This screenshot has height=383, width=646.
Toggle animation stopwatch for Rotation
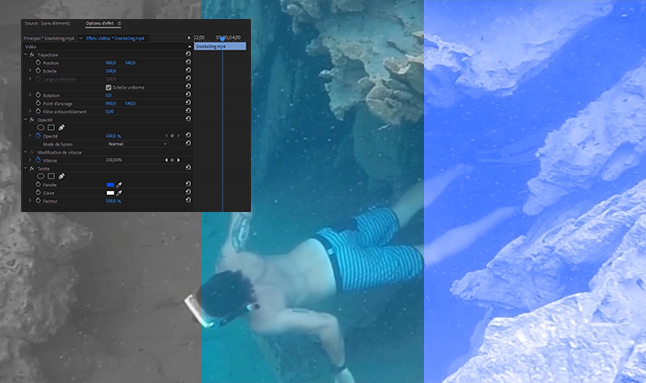(38, 95)
